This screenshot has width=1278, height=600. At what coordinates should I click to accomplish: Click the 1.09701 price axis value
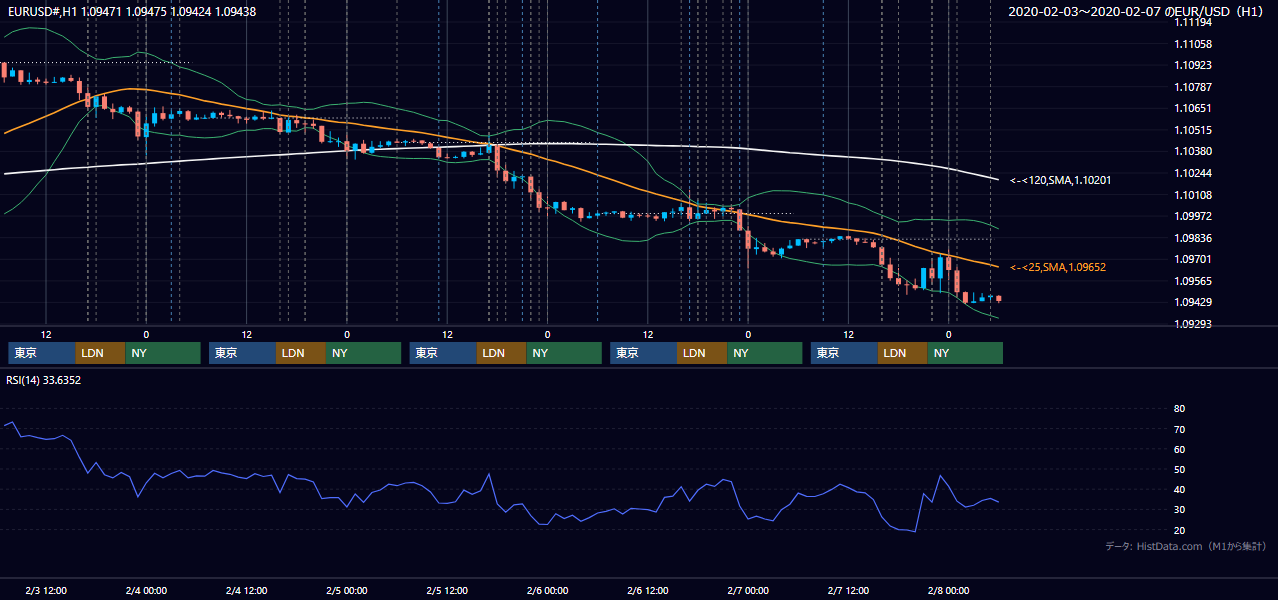[1193, 259]
